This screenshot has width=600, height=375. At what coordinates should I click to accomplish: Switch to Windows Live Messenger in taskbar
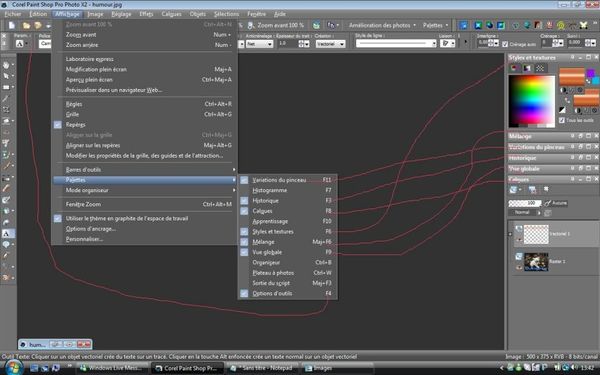tap(112, 368)
